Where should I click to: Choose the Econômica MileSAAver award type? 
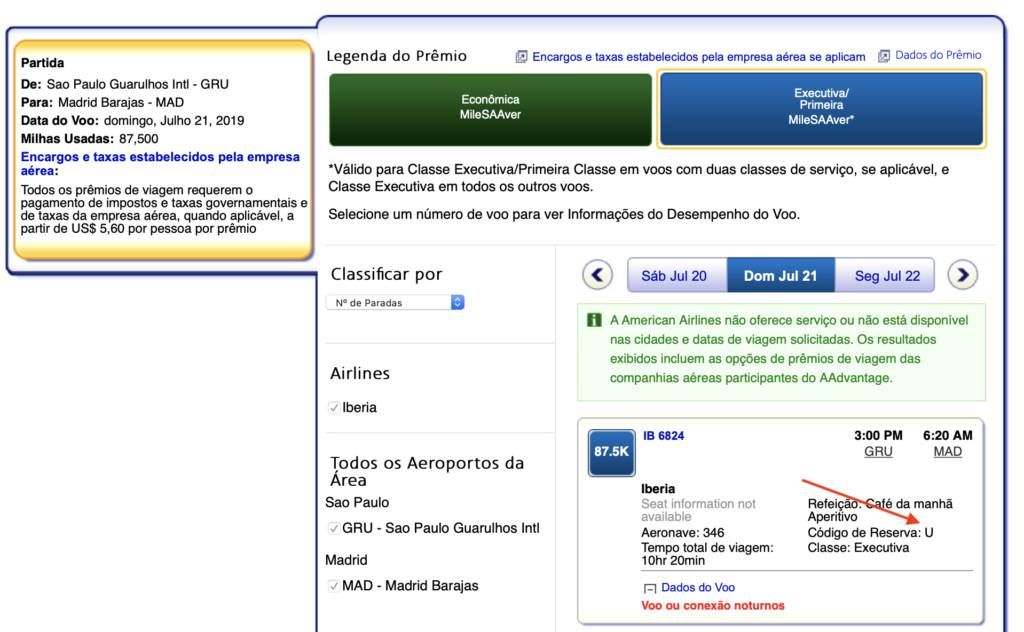click(x=490, y=109)
